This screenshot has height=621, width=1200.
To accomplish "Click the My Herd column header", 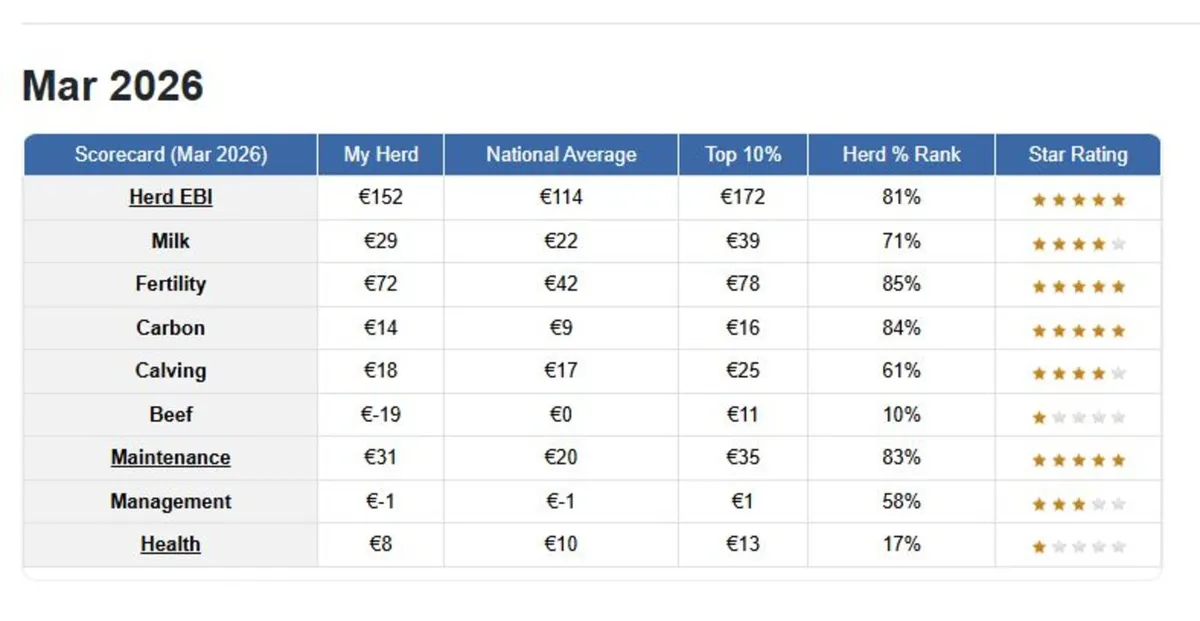I will (381, 155).
